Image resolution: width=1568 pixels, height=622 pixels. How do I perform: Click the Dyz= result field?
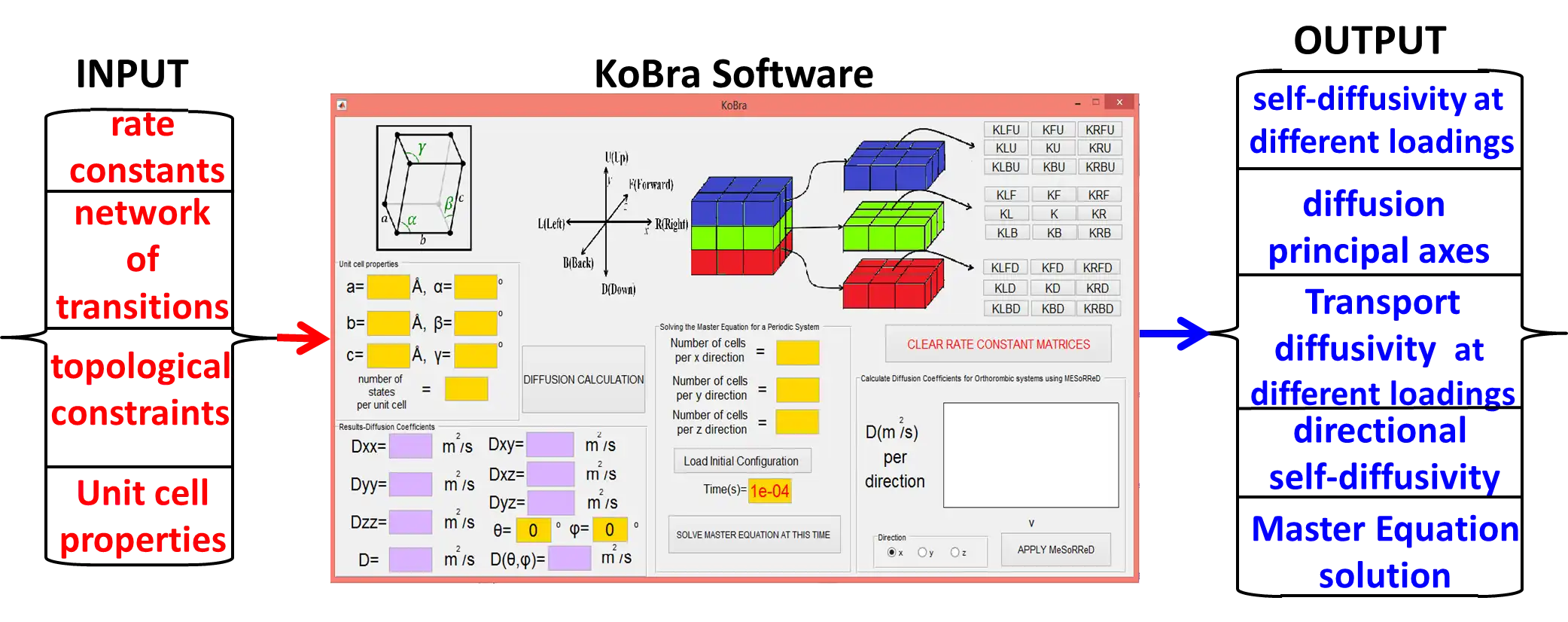click(x=550, y=502)
